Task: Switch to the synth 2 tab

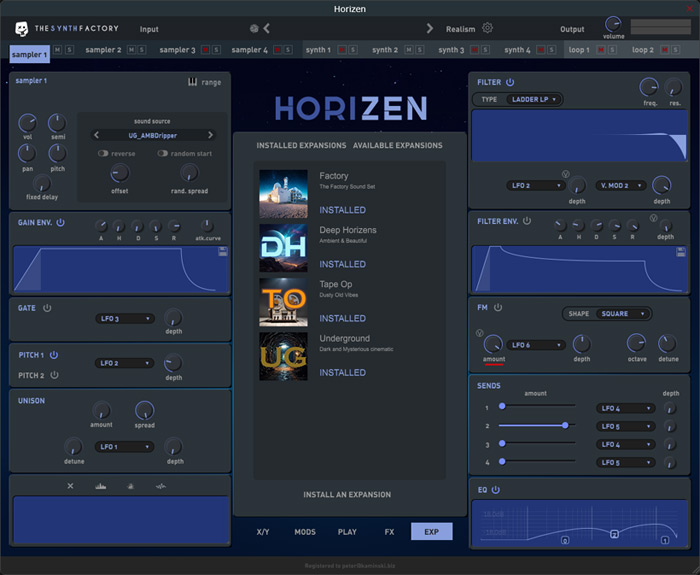Action: pos(385,50)
